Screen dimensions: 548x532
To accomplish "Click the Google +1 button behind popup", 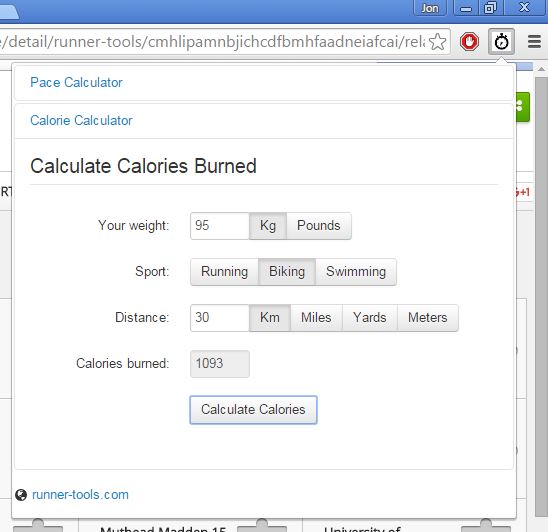I will tap(523, 192).
